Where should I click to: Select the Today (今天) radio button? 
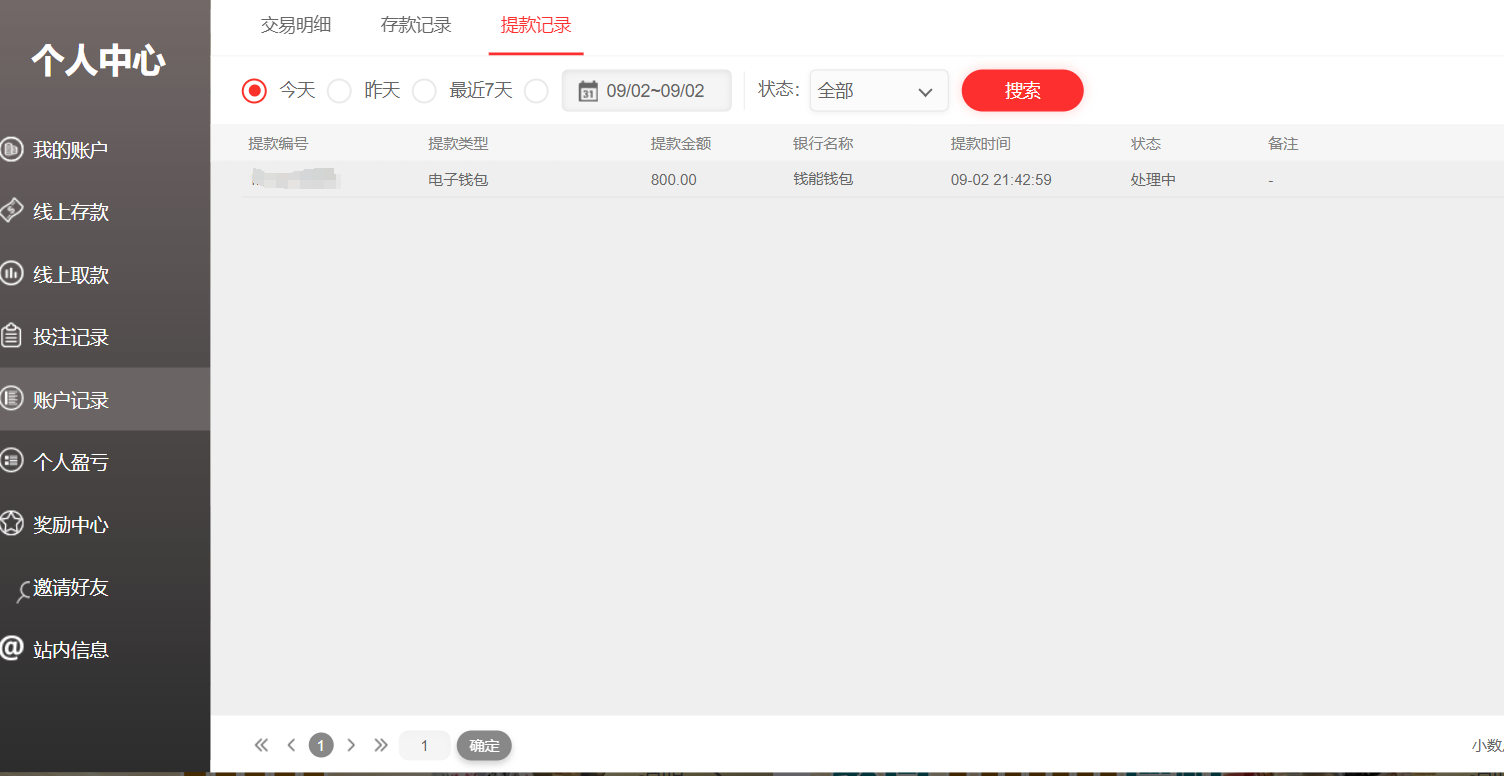pyautogui.click(x=254, y=91)
